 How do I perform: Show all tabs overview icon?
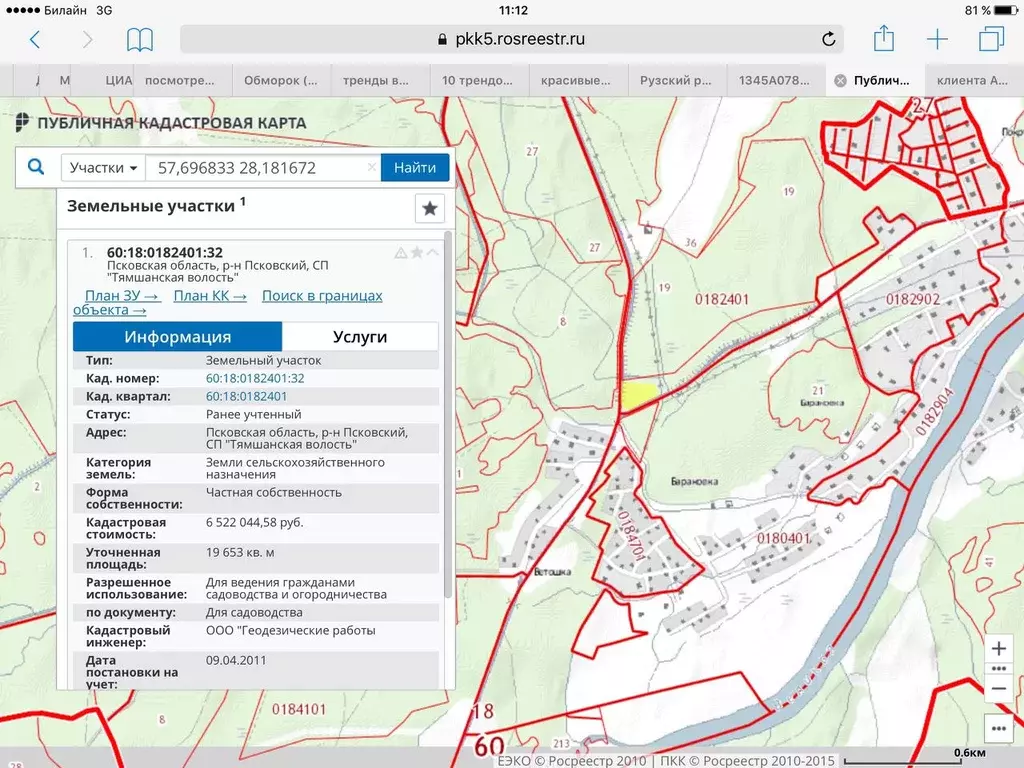991,39
